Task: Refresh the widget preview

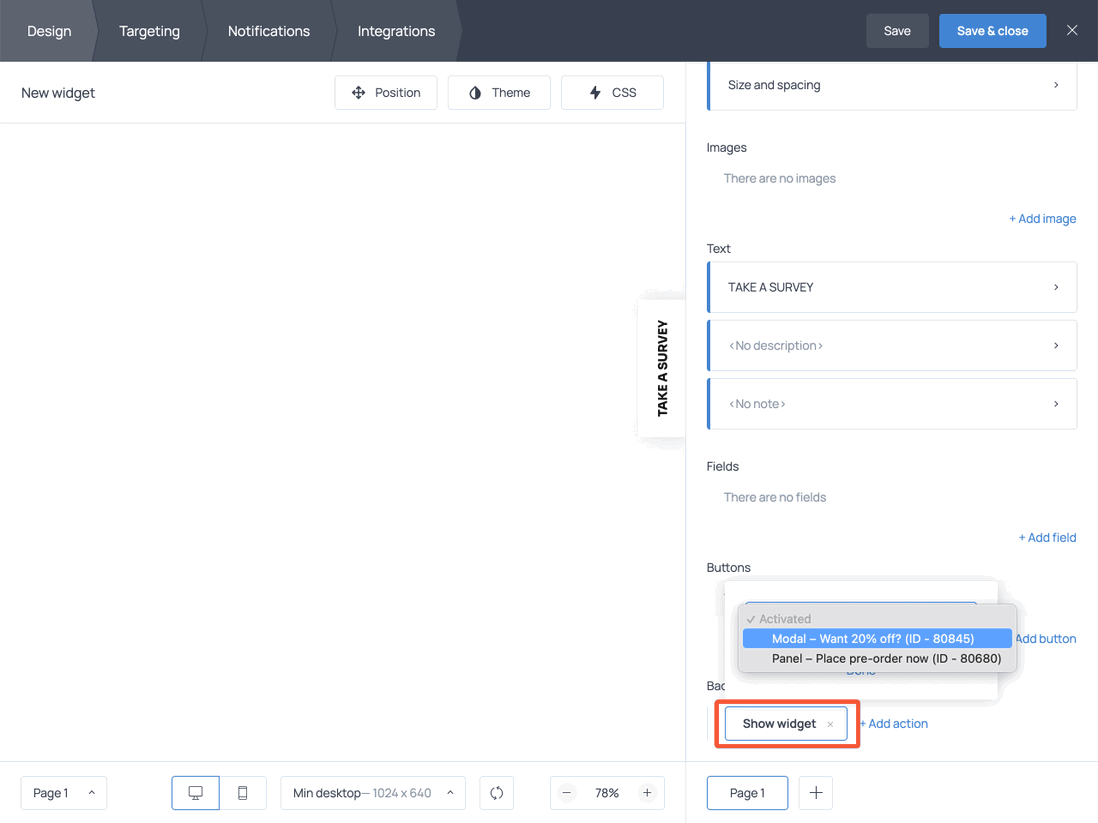Action: tap(496, 792)
